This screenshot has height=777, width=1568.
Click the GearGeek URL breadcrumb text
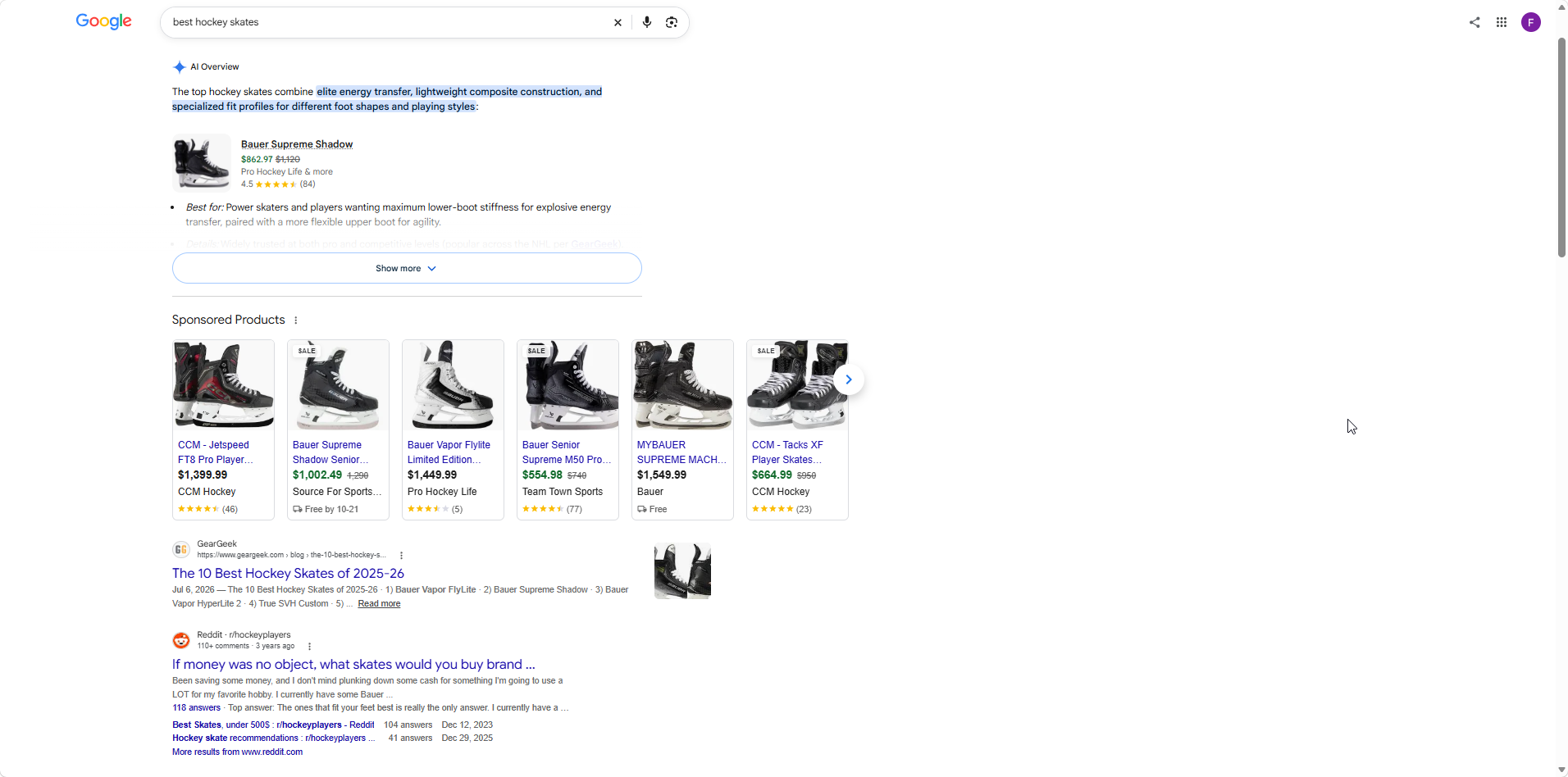[291, 556]
